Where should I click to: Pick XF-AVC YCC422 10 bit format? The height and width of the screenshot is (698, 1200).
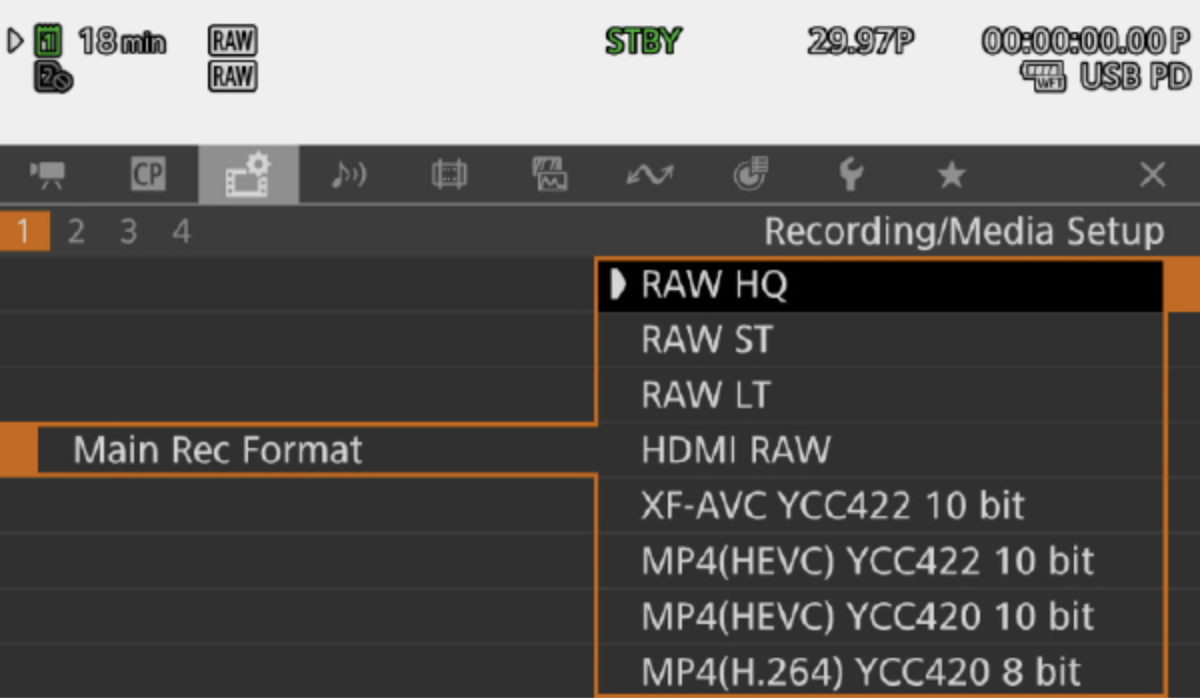pos(832,506)
